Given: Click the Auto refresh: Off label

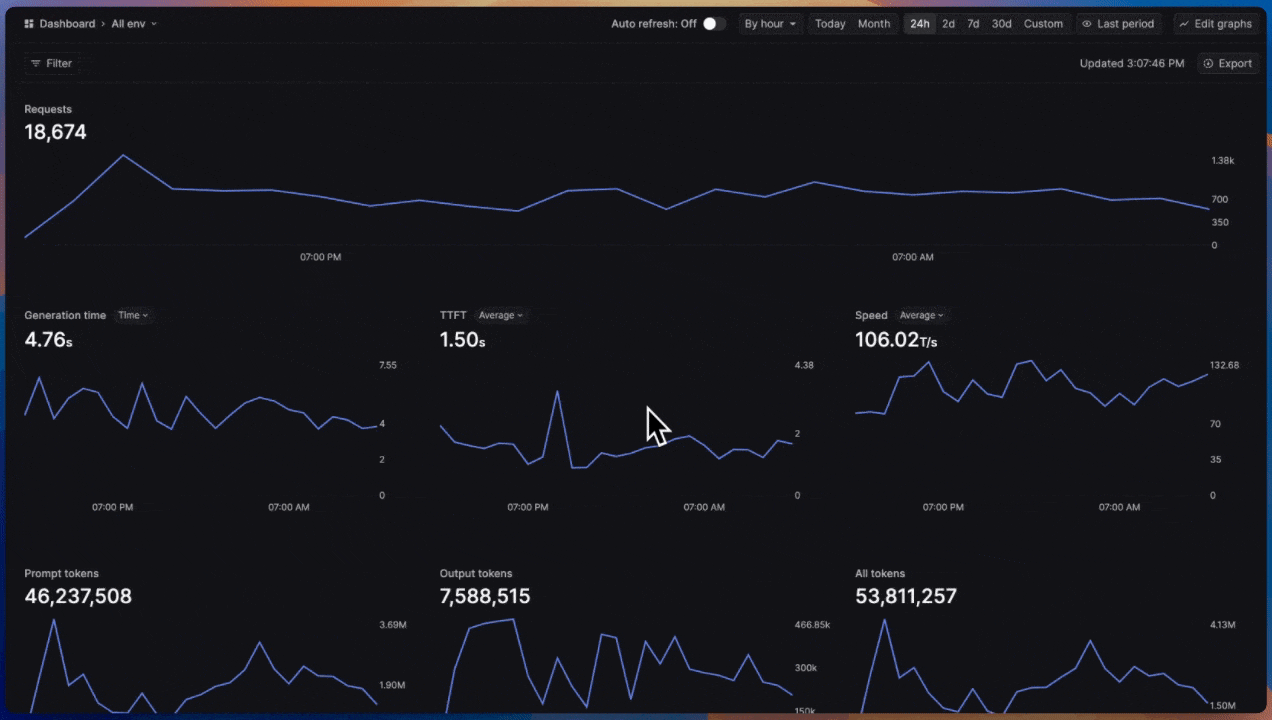Looking at the screenshot, I should tap(654, 24).
